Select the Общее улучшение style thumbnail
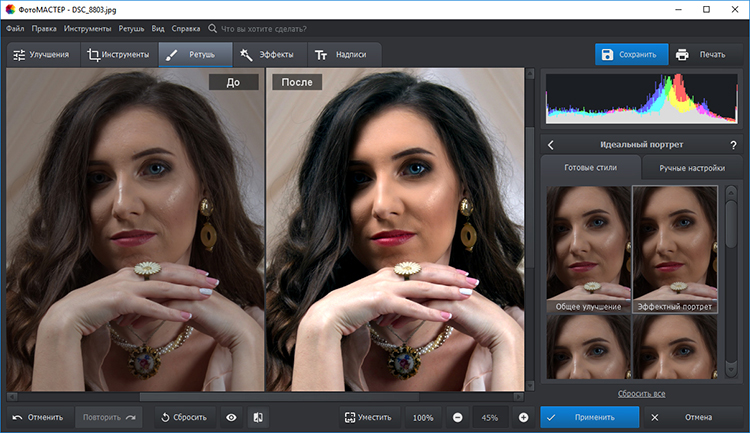Screen dimensions: 750x433 (588, 250)
